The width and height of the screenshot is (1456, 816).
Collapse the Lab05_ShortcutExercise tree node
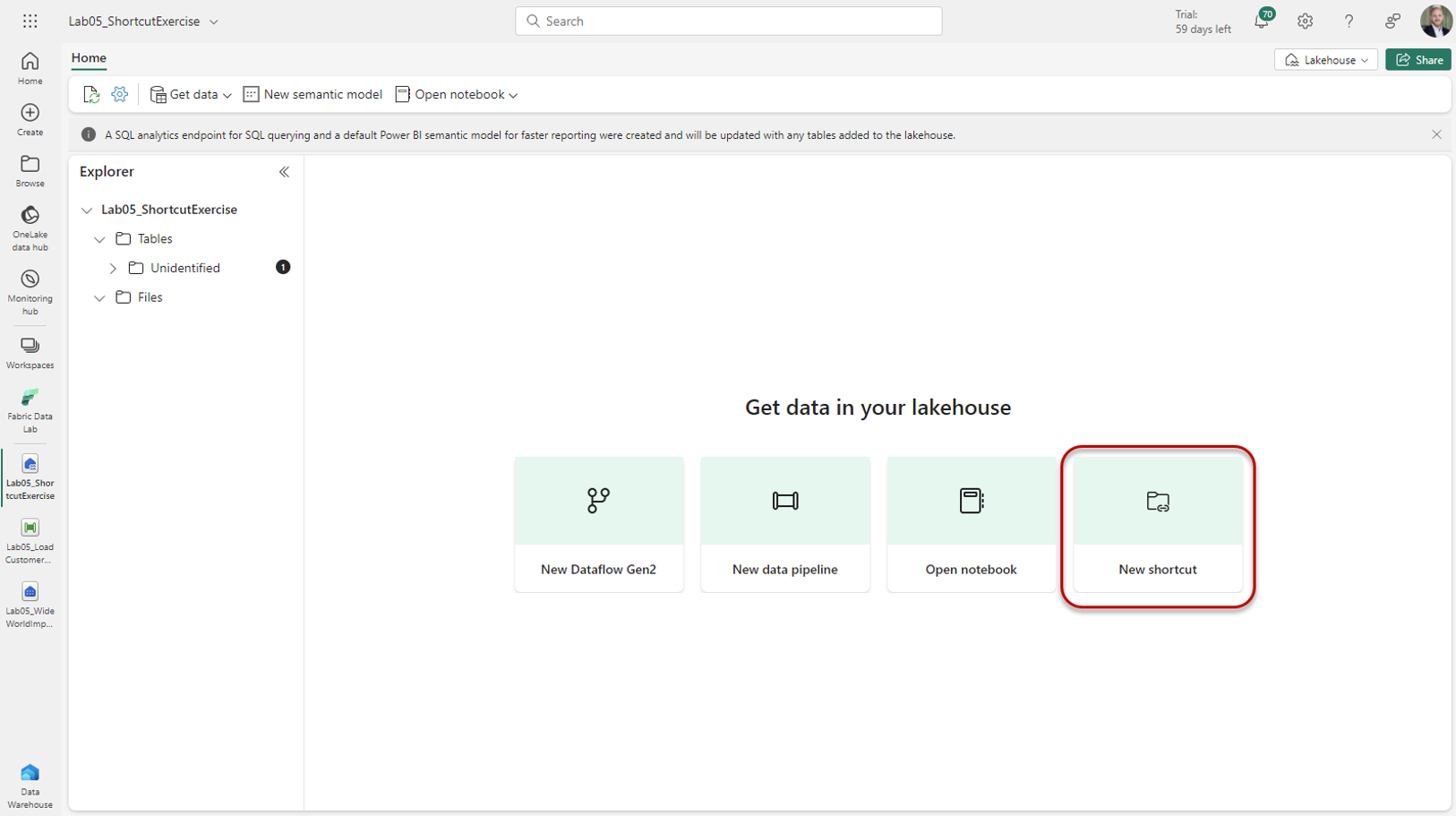[87, 210]
